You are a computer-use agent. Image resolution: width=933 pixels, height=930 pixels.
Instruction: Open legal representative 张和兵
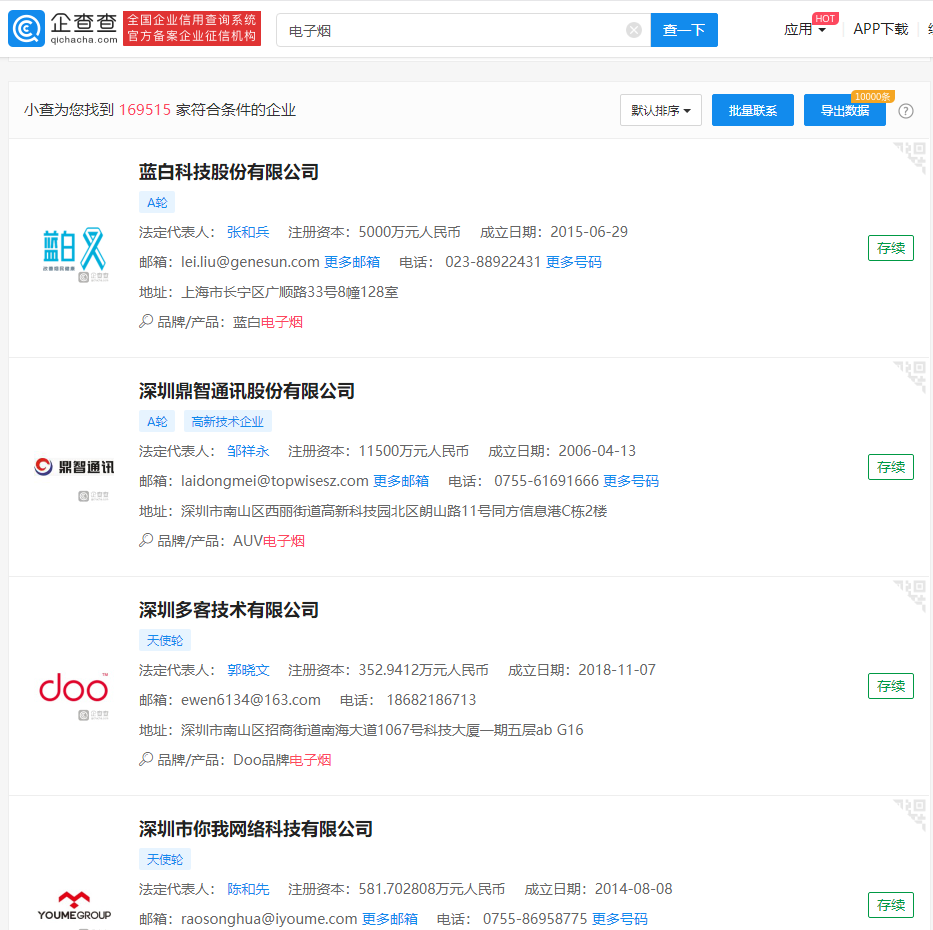coord(248,232)
